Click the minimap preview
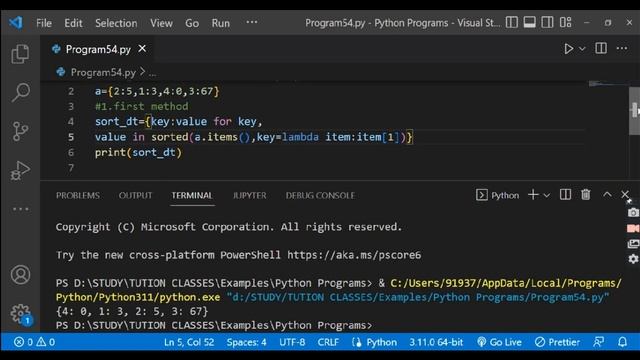The width and height of the screenshot is (640, 360). coord(608,84)
